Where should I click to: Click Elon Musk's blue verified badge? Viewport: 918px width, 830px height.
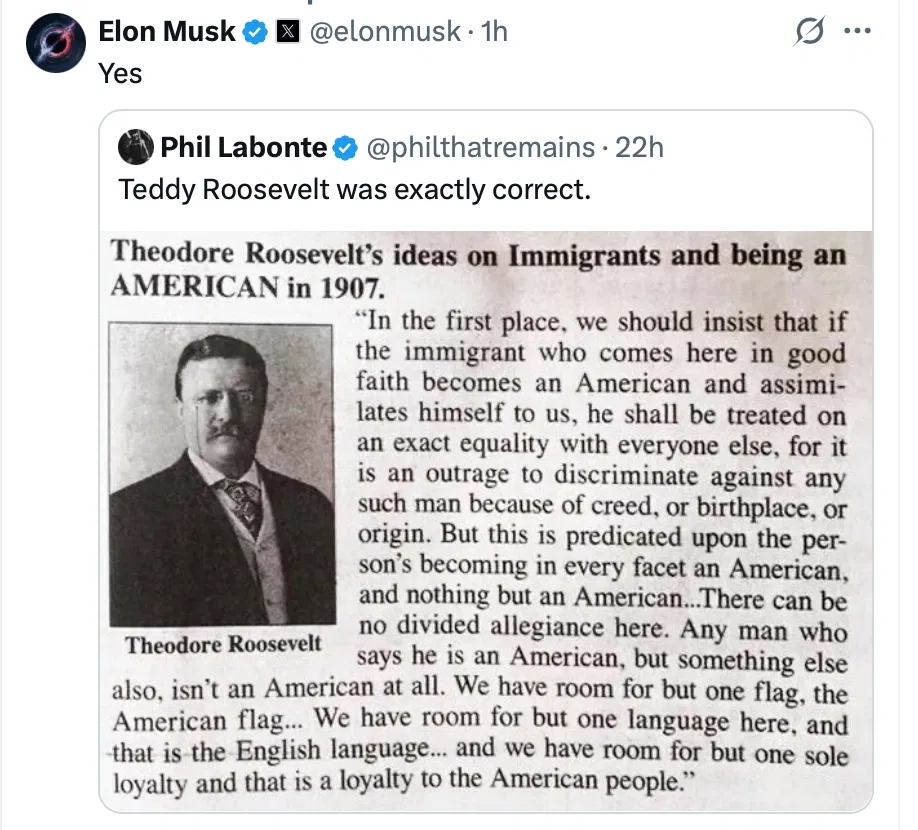pyautogui.click(x=255, y=32)
